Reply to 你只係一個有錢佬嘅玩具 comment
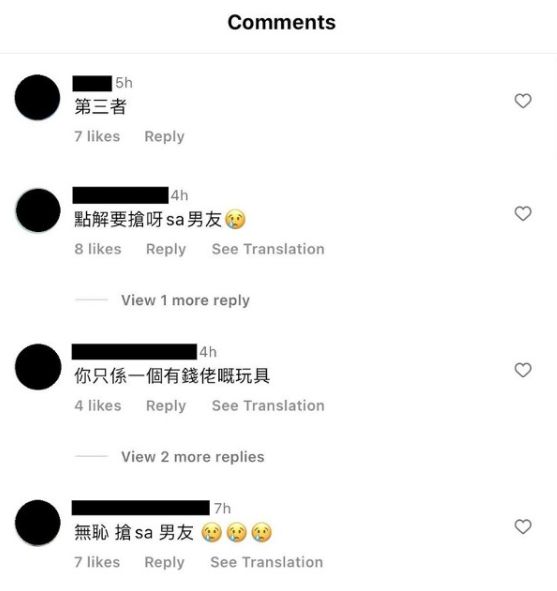This screenshot has width=557, height=591. pos(166,406)
